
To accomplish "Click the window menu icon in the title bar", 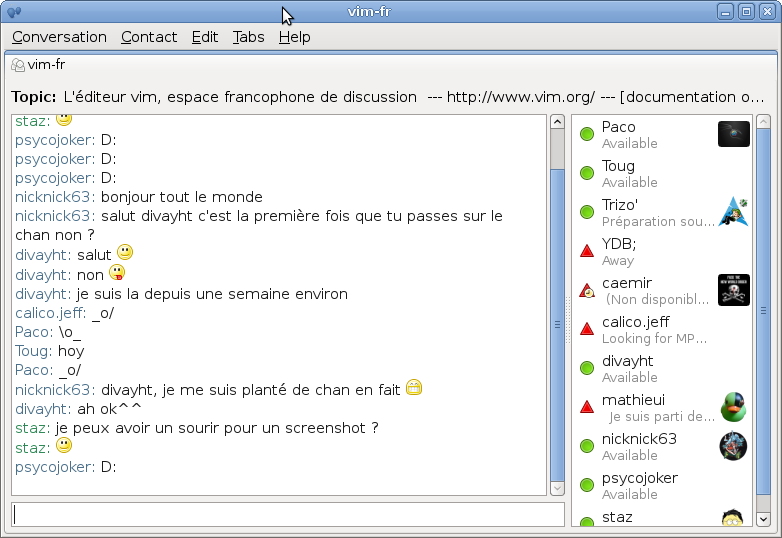I will click(x=13, y=11).
